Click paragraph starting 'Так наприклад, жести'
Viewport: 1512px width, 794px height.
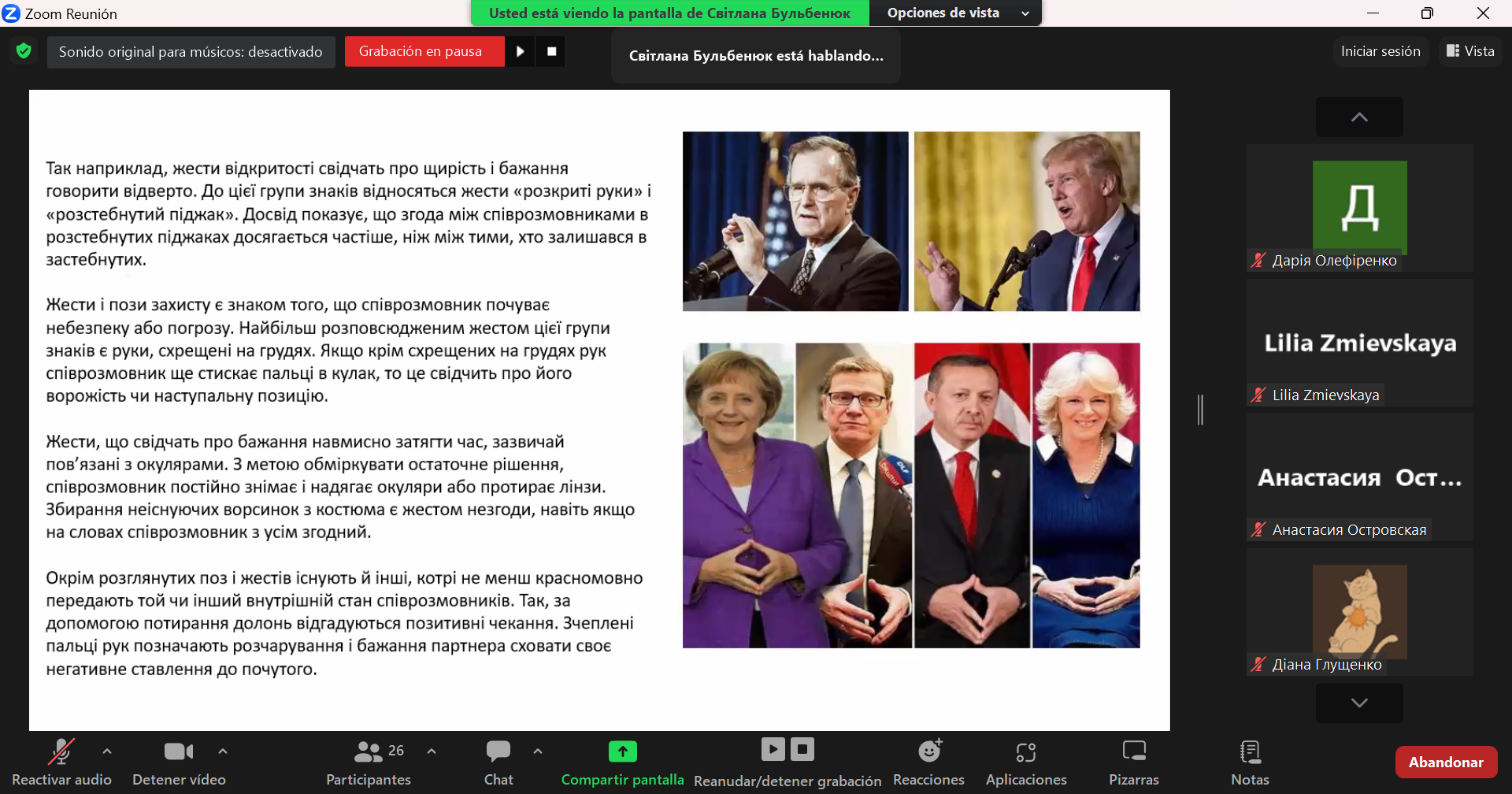point(349,213)
